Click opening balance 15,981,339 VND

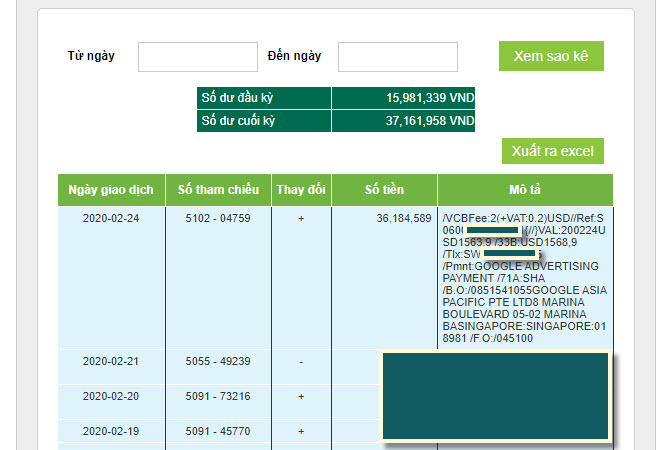click(x=430, y=98)
